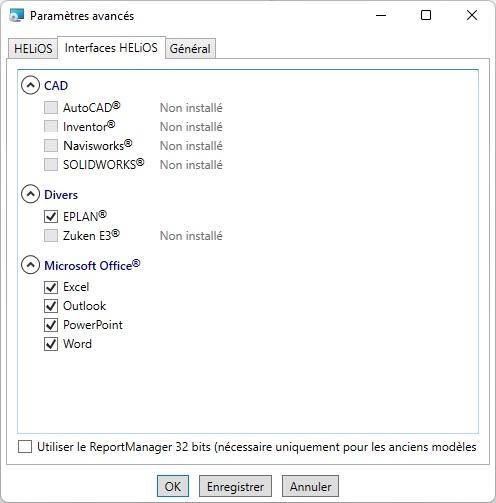Uncheck the Excel interface checkbox
496x503 pixels.
click(51, 287)
